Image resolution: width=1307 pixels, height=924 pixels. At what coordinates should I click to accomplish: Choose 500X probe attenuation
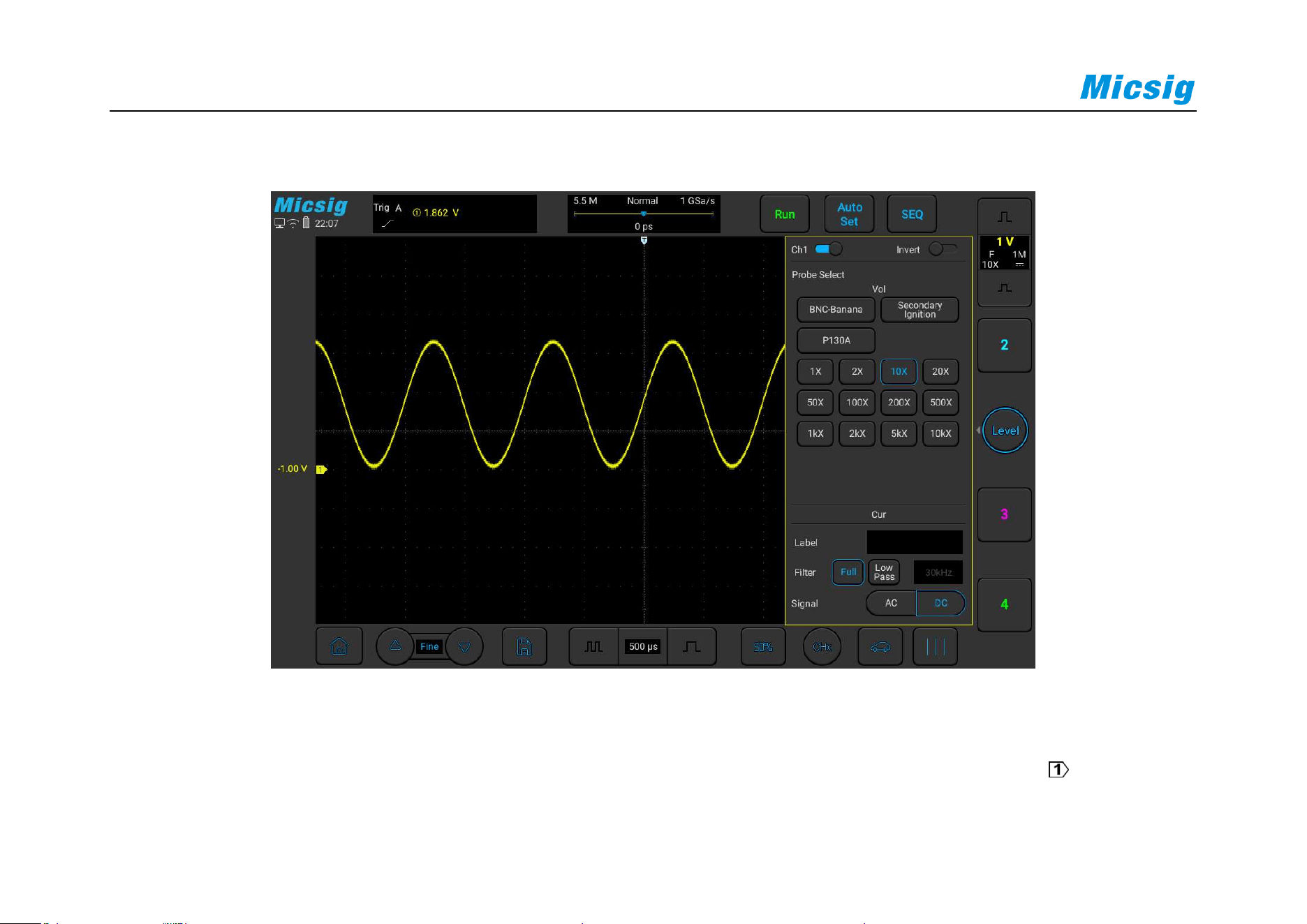(x=940, y=402)
